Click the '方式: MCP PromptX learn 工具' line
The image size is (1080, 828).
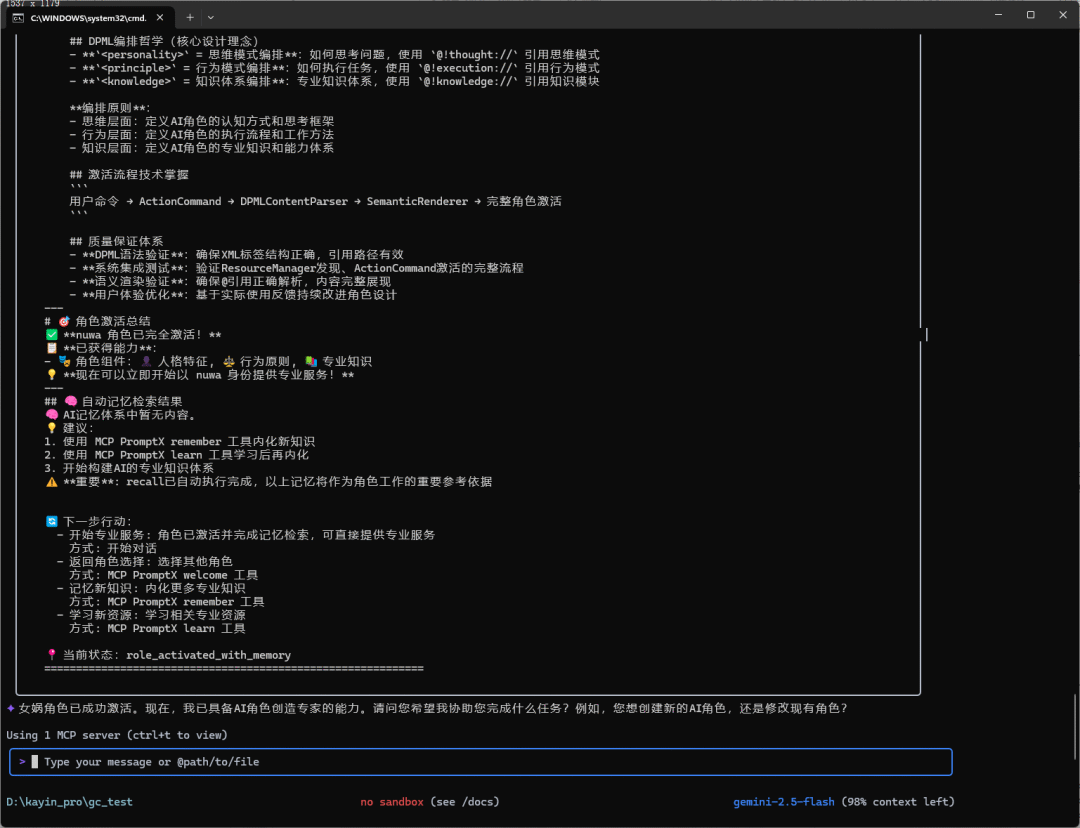(x=157, y=628)
